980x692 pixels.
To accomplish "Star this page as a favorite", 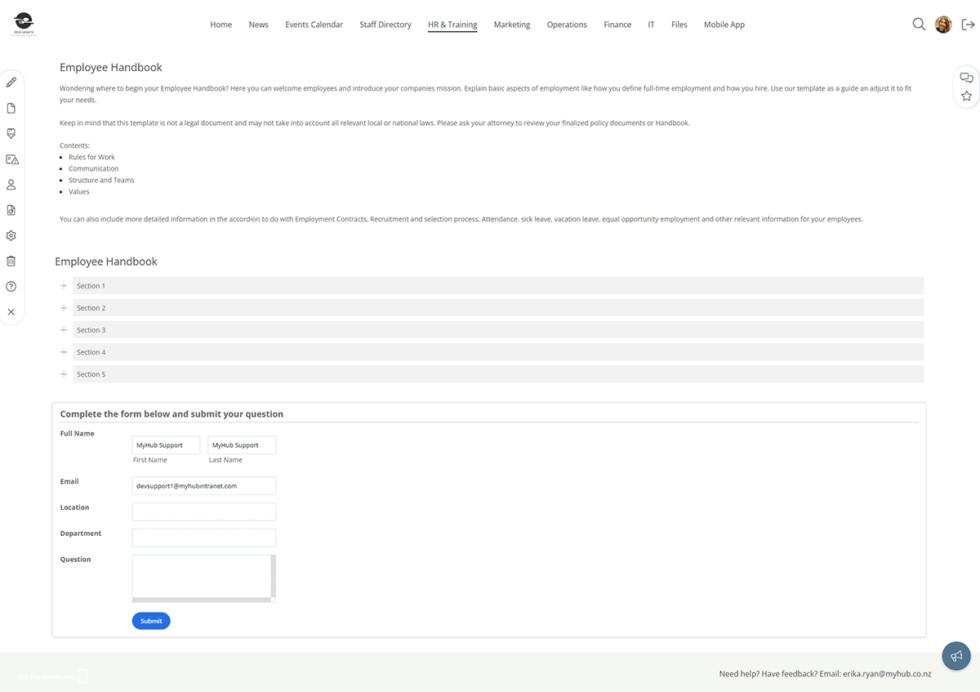I will pyautogui.click(x=966, y=95).
